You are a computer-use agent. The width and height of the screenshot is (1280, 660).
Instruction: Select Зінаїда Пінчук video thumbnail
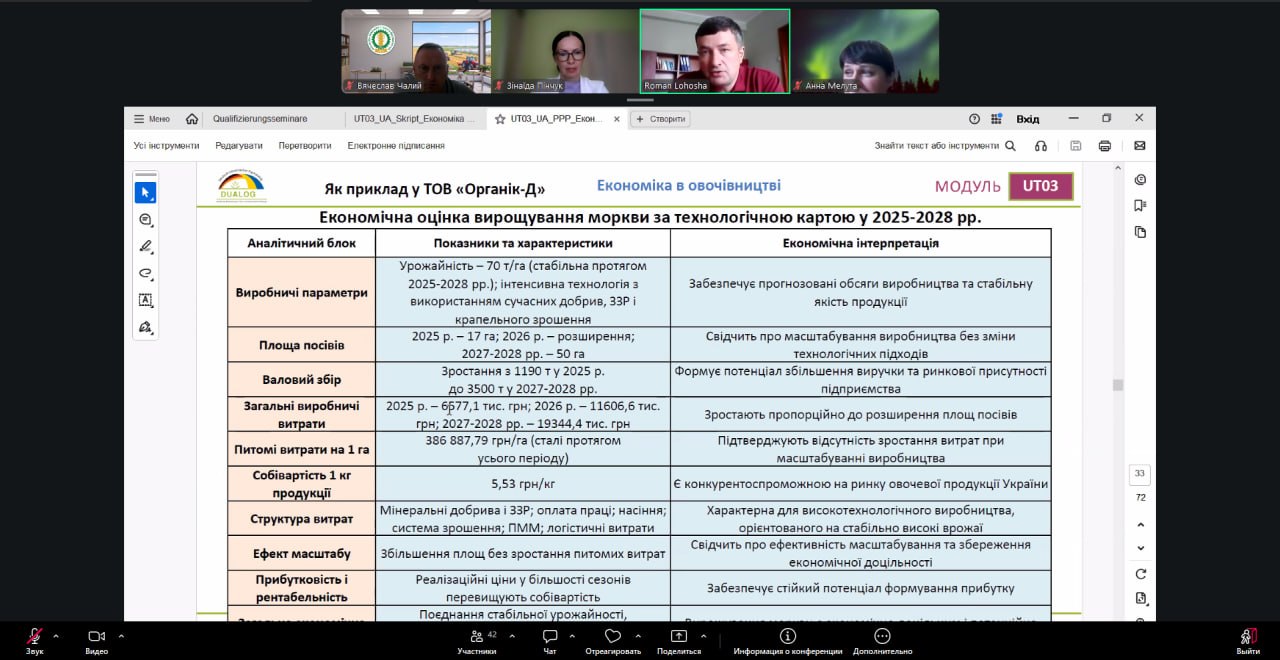point(565,51)
